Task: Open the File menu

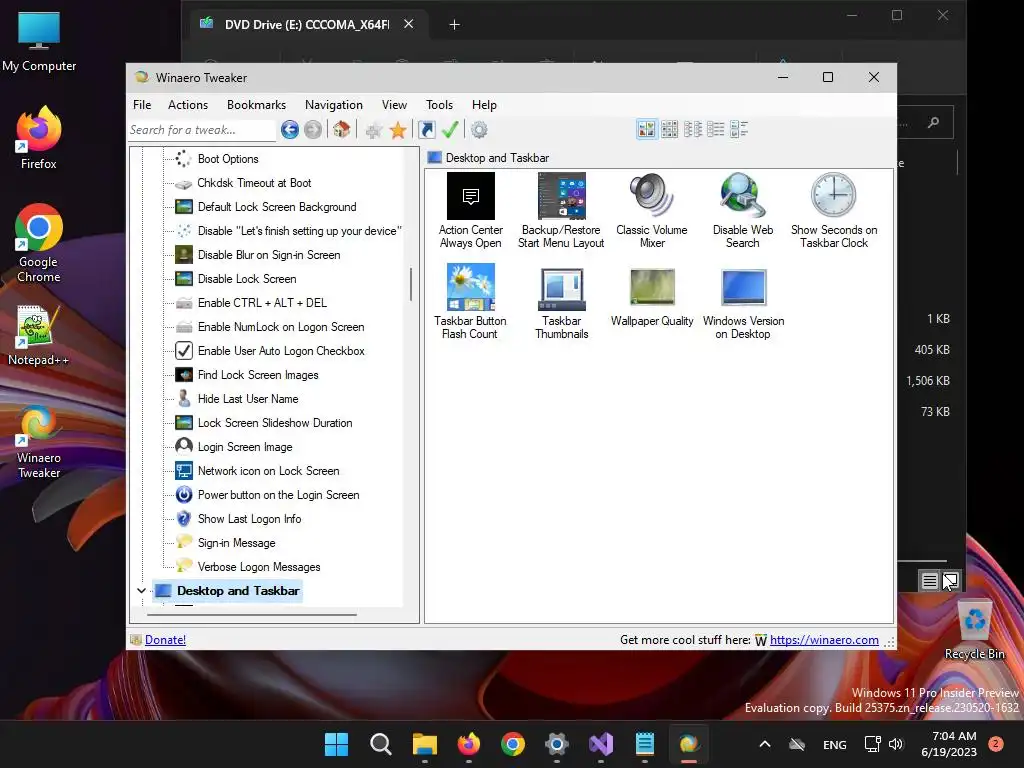Action: coord(142,105)
